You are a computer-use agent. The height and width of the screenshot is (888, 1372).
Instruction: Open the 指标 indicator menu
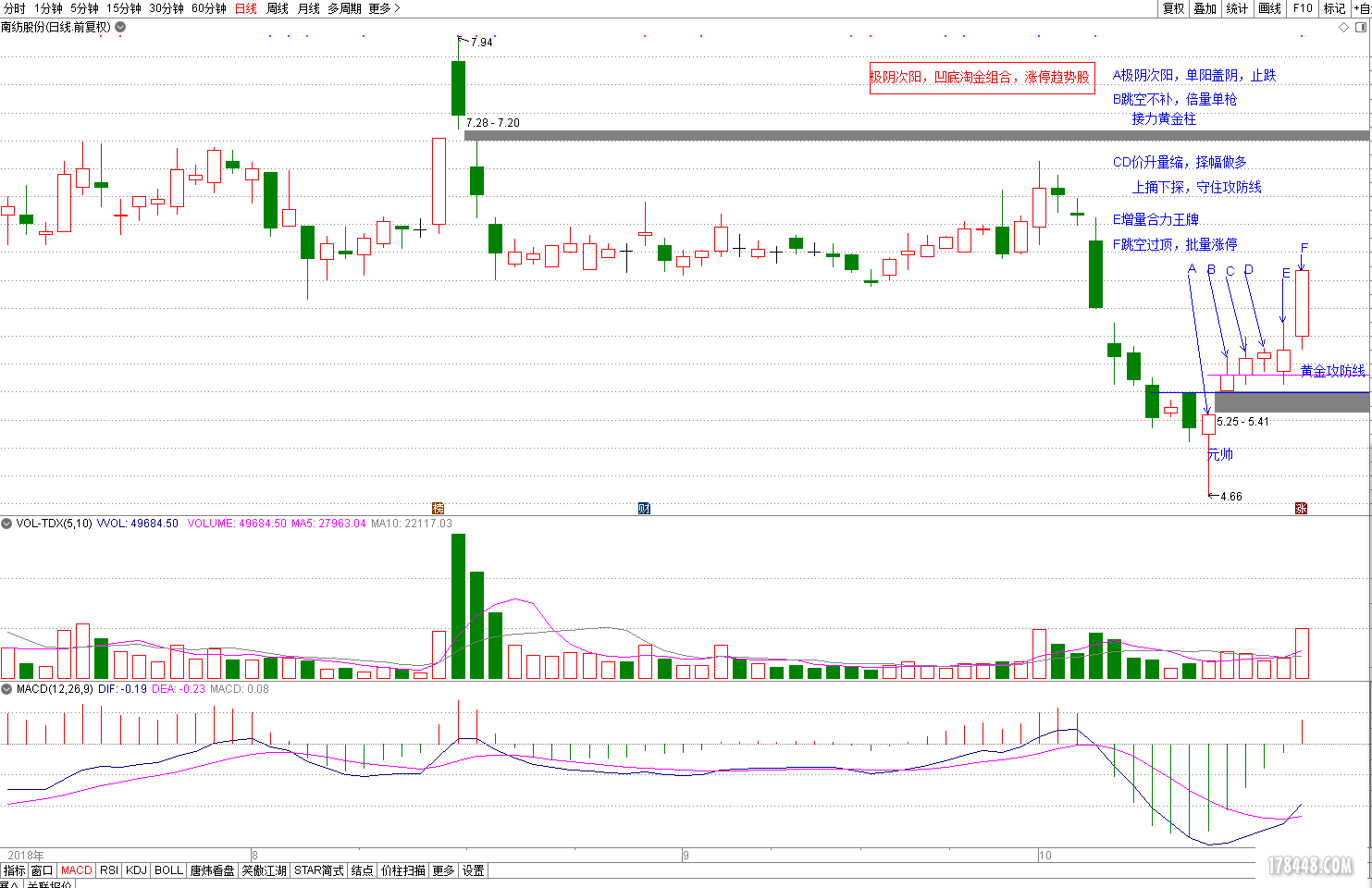click(x=14, y=870)
